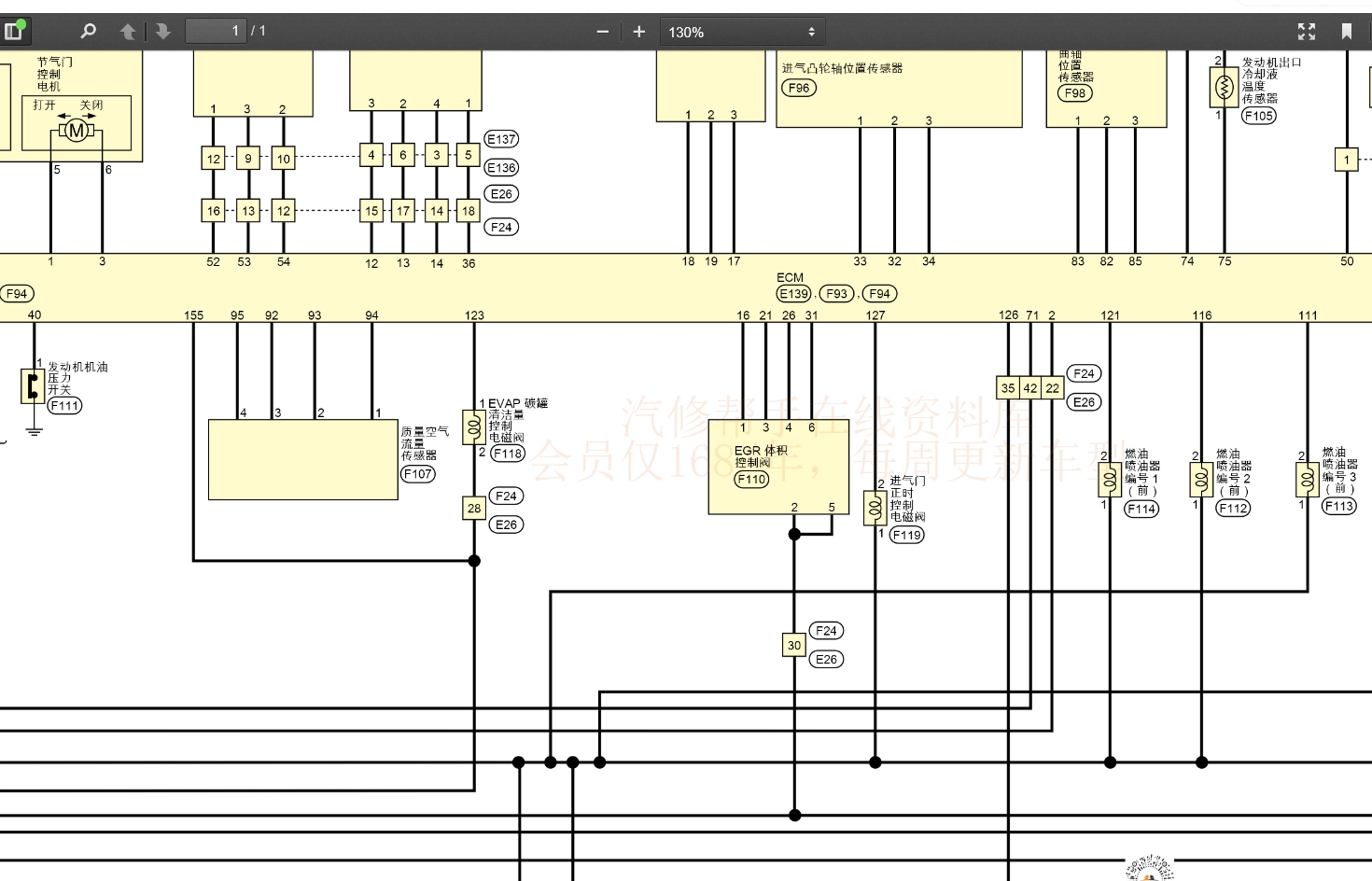Screen dimensions: 1372x881
Task: Click the bookmark icon
Action: [x=1348, y=30]
